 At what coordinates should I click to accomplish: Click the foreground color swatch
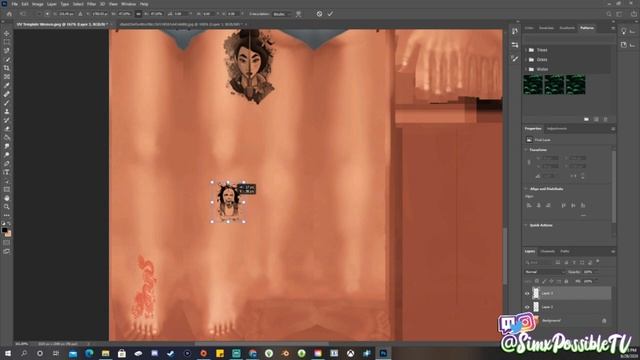[4, 231]
